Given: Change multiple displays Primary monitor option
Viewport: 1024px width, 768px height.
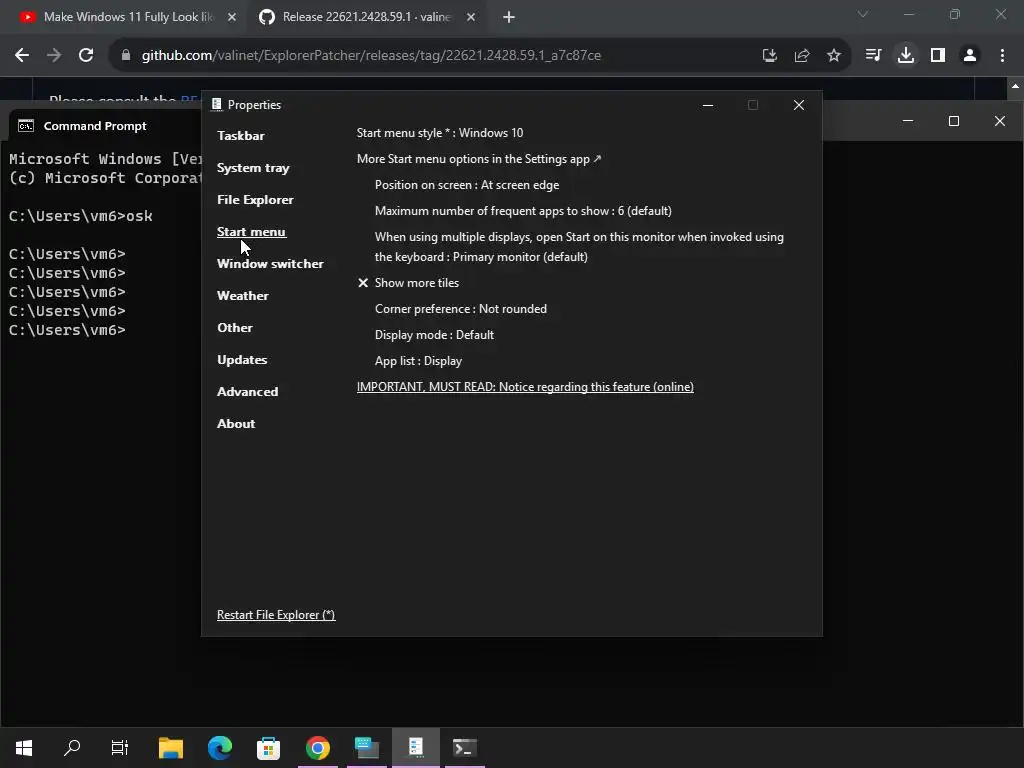Looking at the screenshot, I should point(579,247).
